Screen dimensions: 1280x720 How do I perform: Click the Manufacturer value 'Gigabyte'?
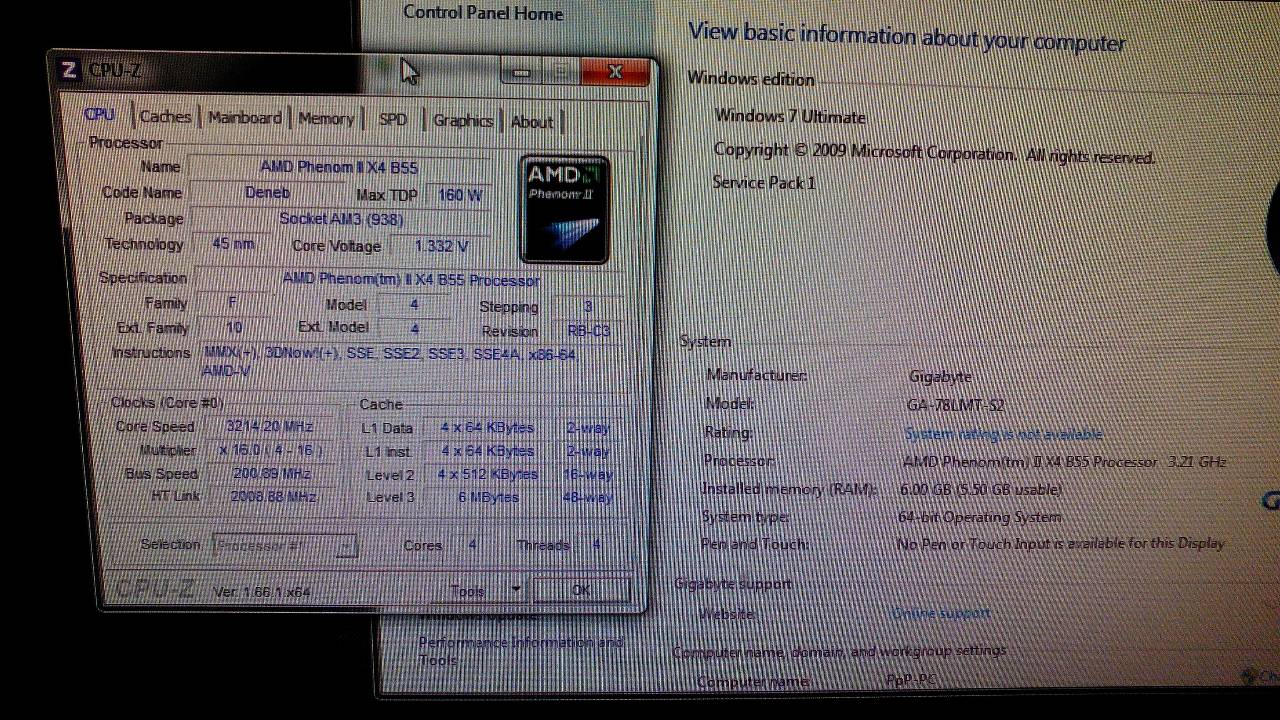pos(940,377)
